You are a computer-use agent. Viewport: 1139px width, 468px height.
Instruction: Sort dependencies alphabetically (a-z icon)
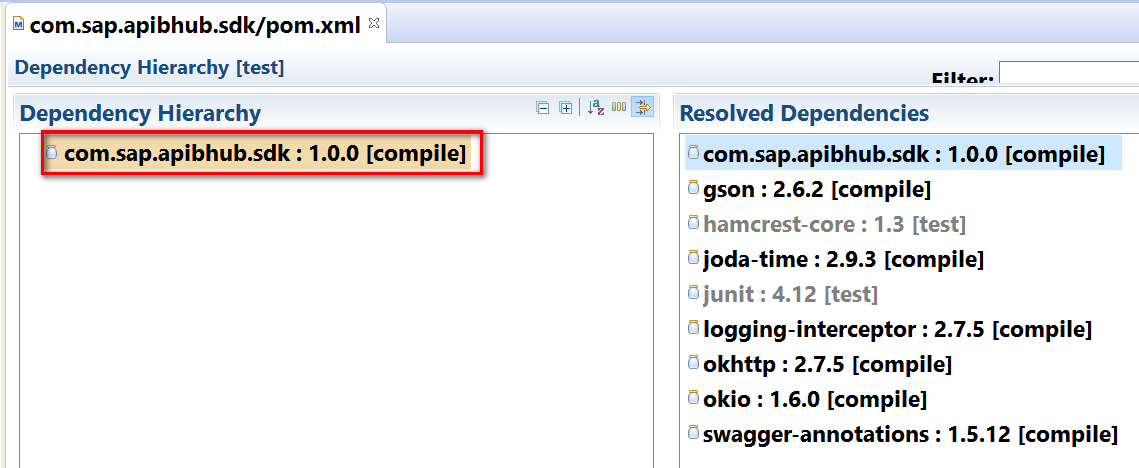pos(596,108)
